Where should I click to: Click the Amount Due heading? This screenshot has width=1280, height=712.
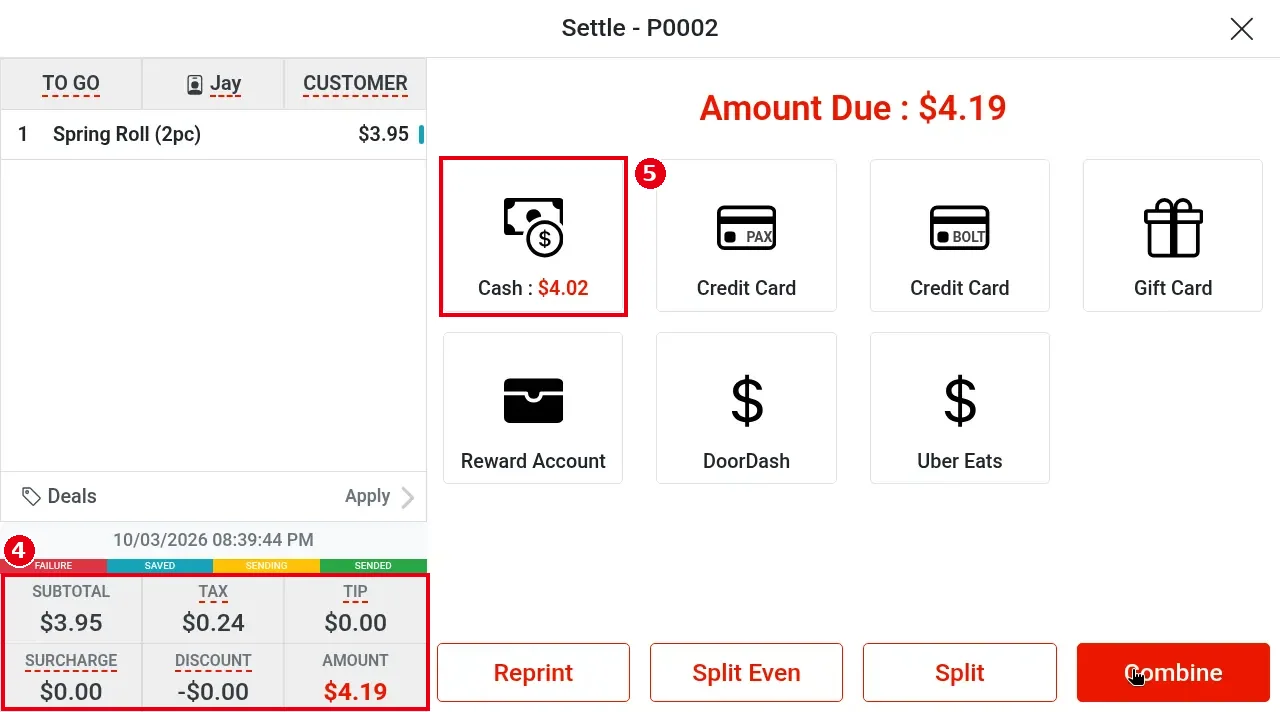(853, 108)
